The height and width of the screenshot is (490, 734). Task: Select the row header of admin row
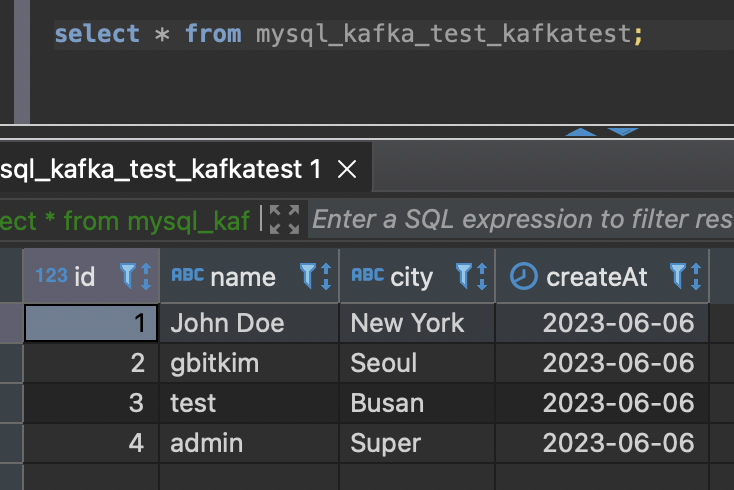point(11,443)
